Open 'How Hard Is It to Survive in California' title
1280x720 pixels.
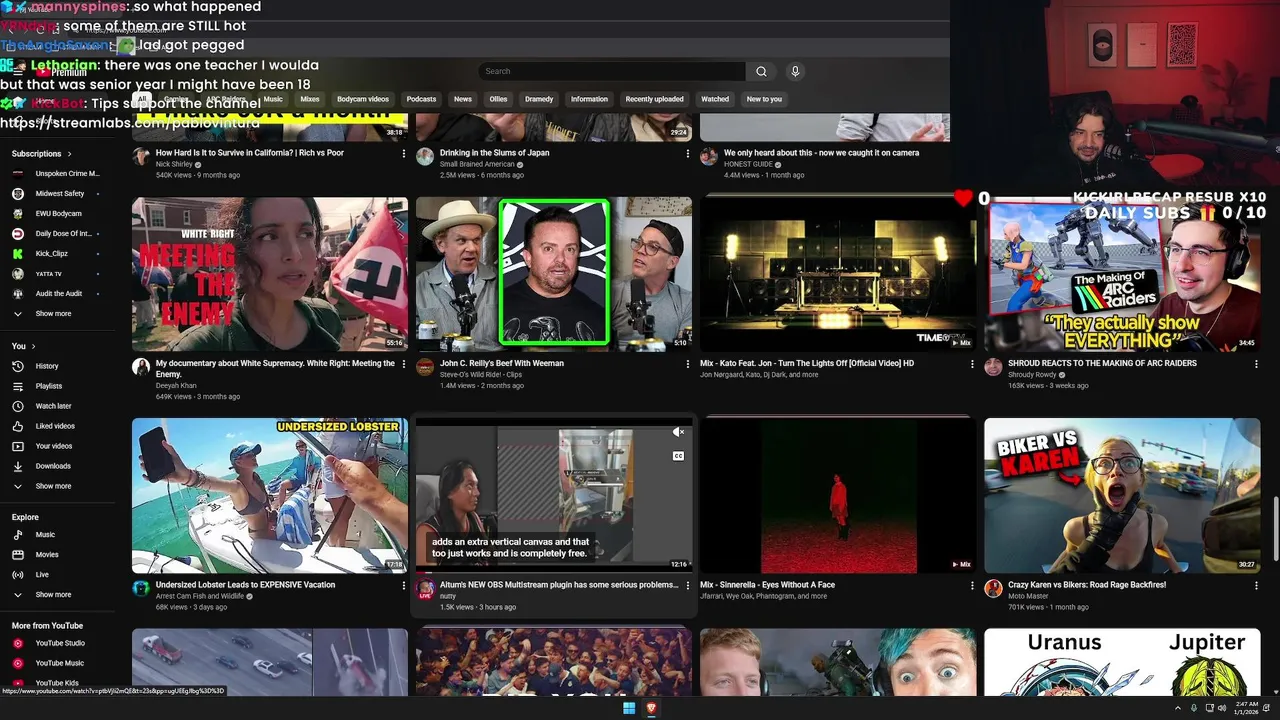click(x=250, y=153)
